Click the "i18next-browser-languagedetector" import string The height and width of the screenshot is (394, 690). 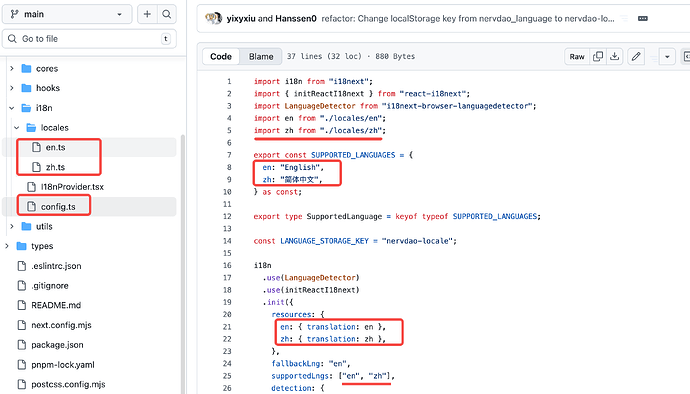click(457, 106)
